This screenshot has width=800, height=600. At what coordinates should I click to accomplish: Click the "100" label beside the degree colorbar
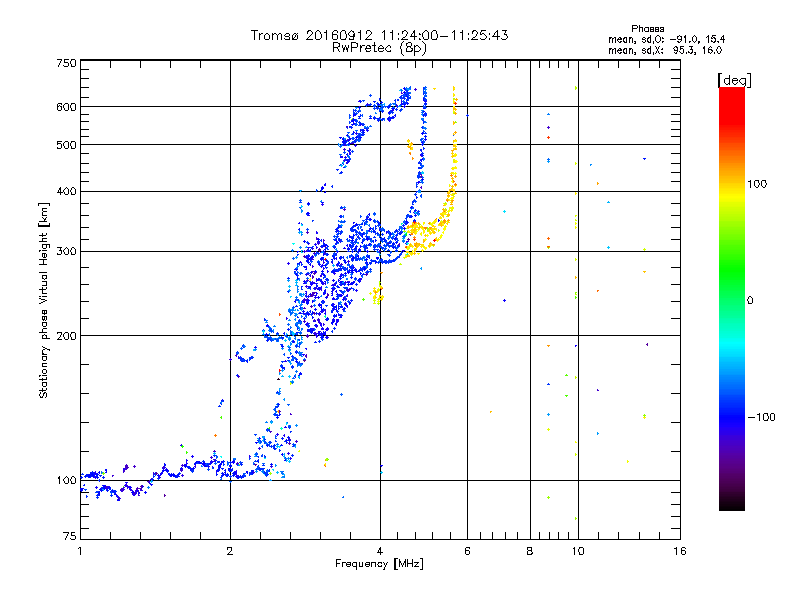pos(757,184)
